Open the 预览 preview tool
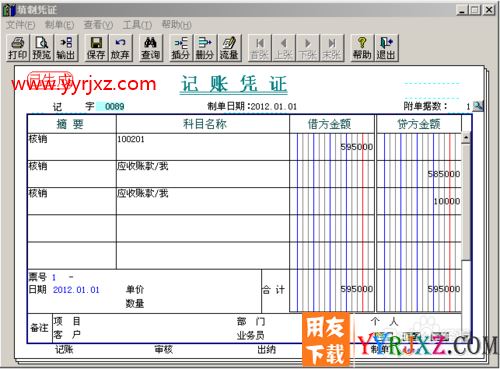The height and width of the screenshot is (369, 500). [x=42, y=48]
